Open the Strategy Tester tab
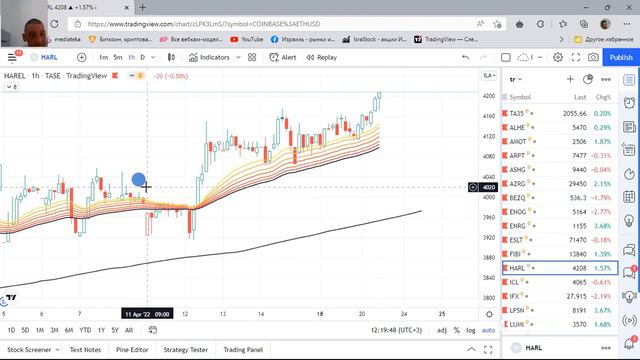Viewport: 640px width, 360px height. (x=186, y=350)
